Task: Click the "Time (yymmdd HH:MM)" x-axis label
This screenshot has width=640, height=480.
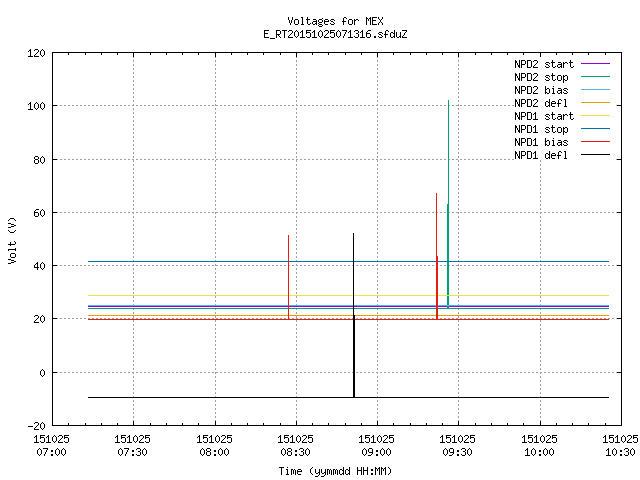Action: [x=335, y=471]
